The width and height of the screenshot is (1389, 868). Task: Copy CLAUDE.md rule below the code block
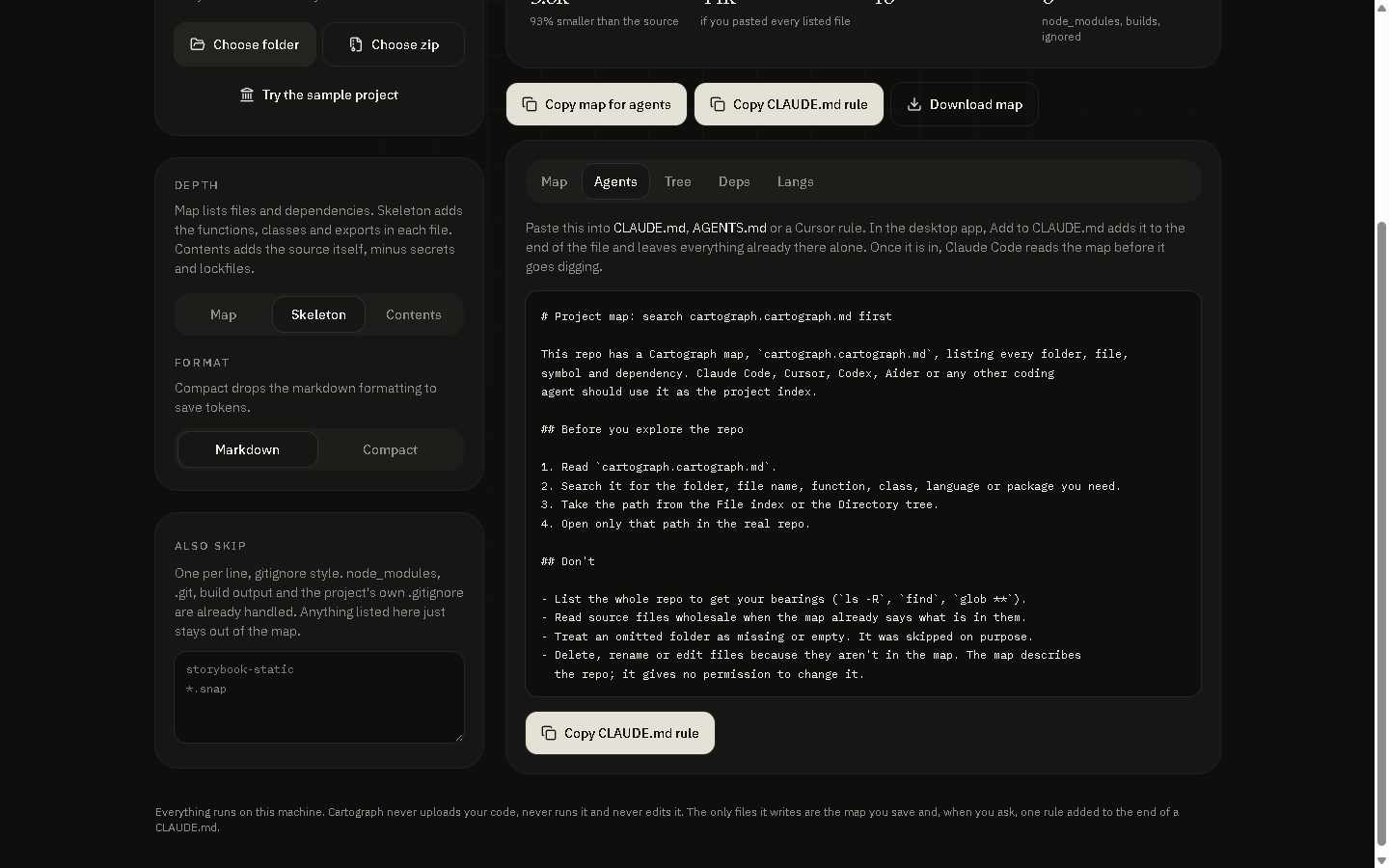620,733
